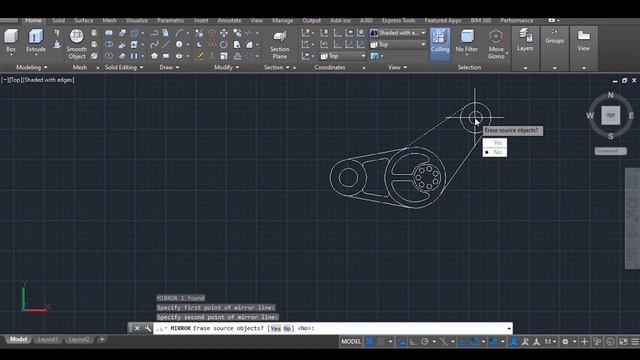The width and height of the screenshot is (640, 360).
Task: Select the Polygon draw tool
Action: pyautogui.click(x=154, y=56)
